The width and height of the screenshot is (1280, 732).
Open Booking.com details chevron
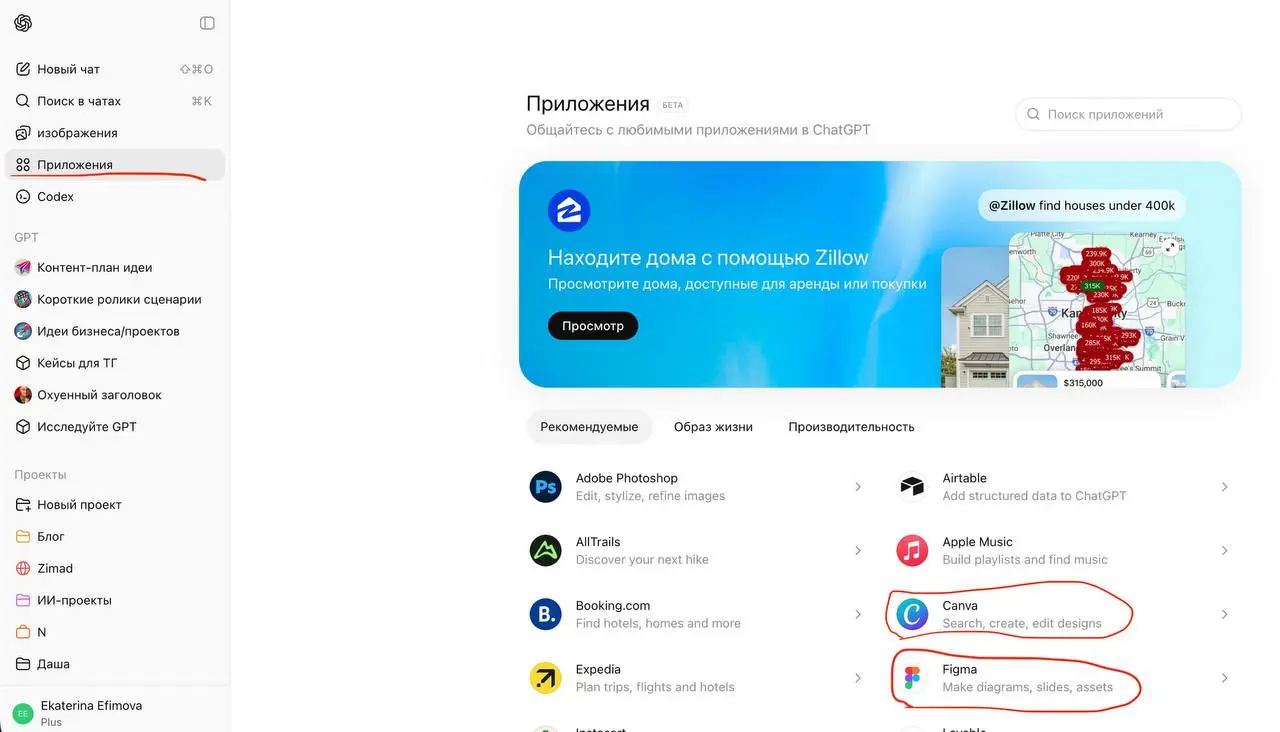pyautogui.click(x=858, y=614)
